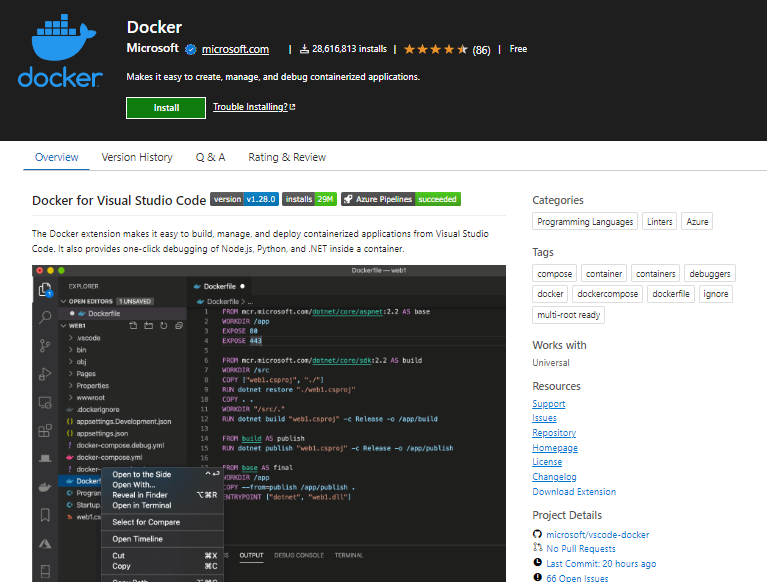The height and width of the screenshot is (582, 767).
Task: Open the Support resource link
Action: point(548,404)
